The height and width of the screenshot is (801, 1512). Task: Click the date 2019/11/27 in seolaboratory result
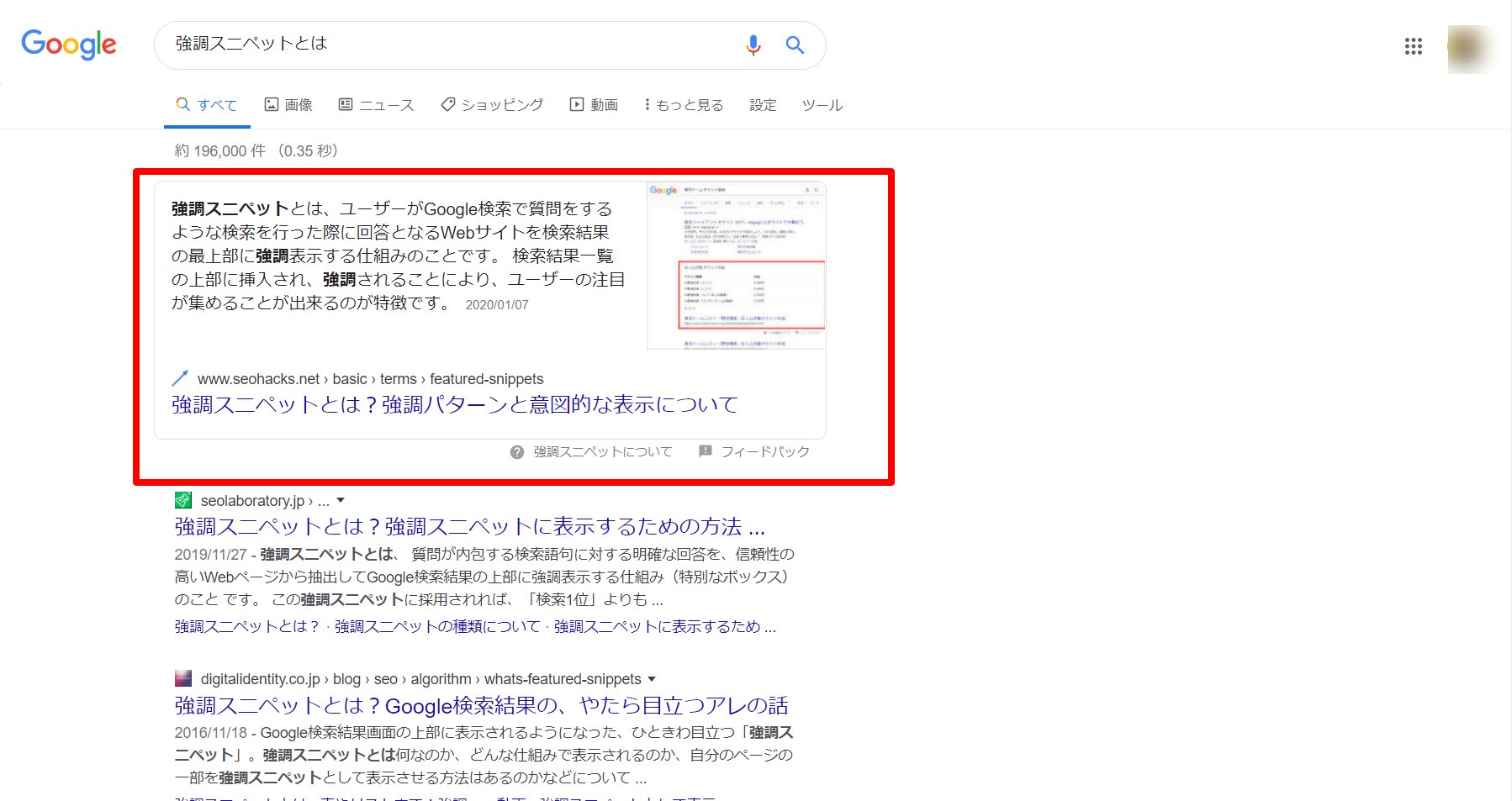(x=211, y=555)
